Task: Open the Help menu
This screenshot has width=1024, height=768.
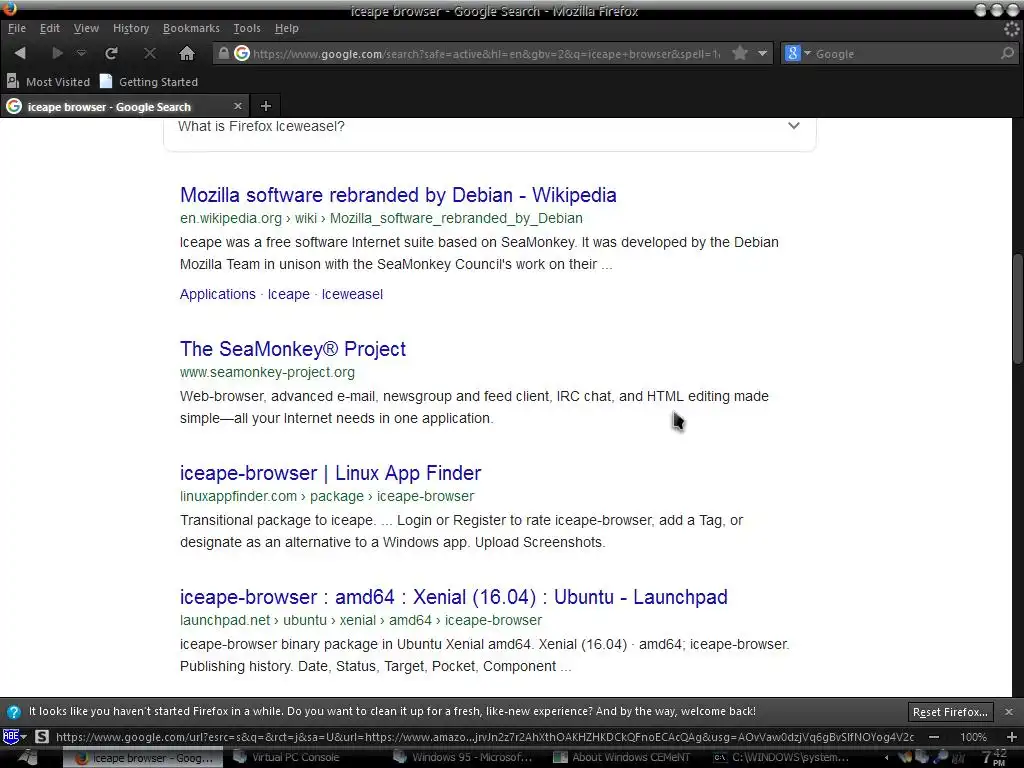Action: pyautogui.click(x=287, y=28)
